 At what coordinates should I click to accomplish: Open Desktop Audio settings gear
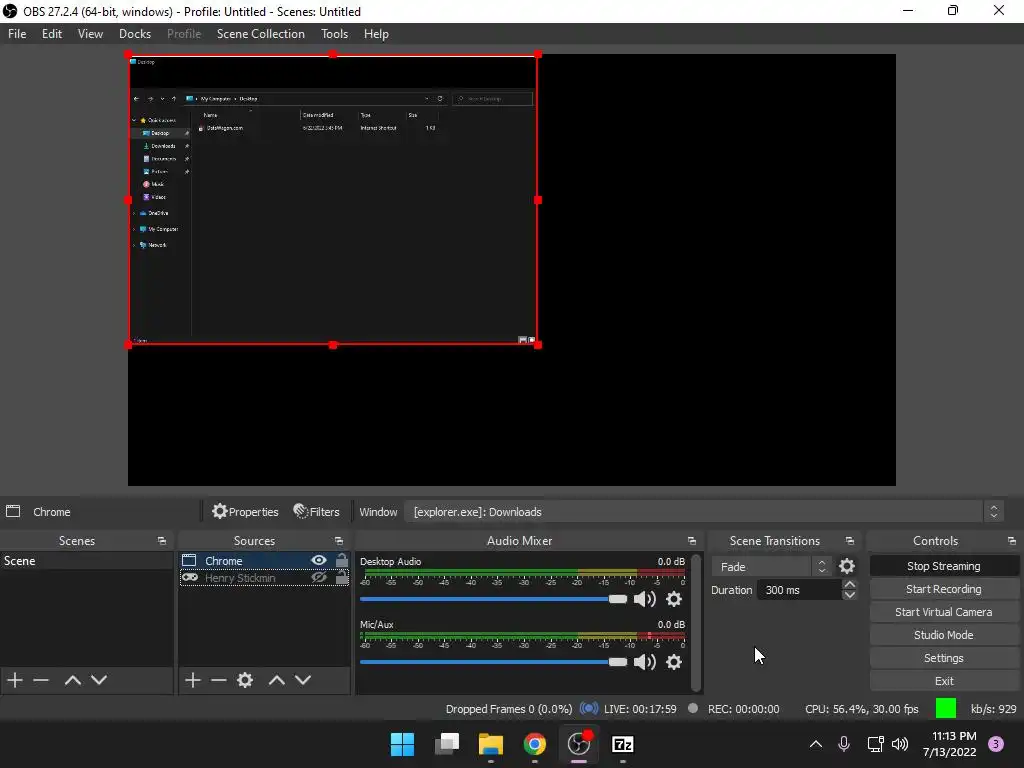(674, 599)
